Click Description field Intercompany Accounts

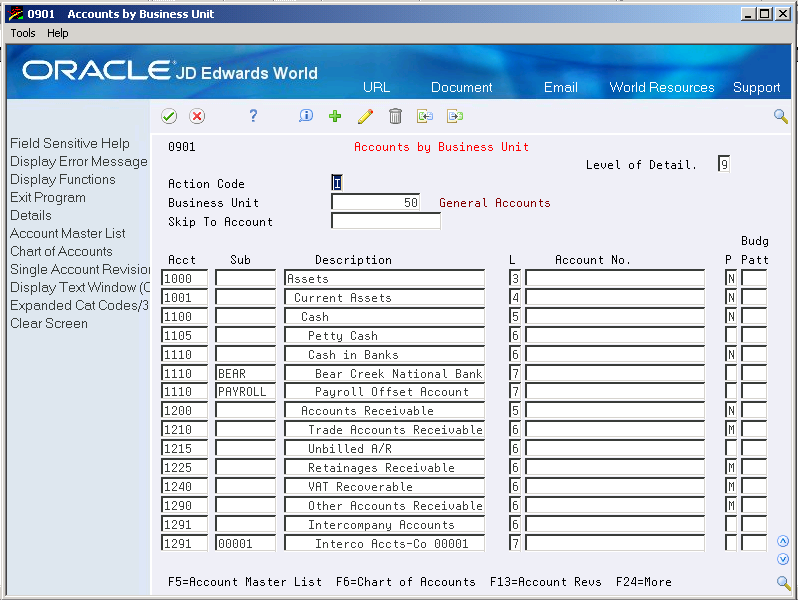pos(384,524)
